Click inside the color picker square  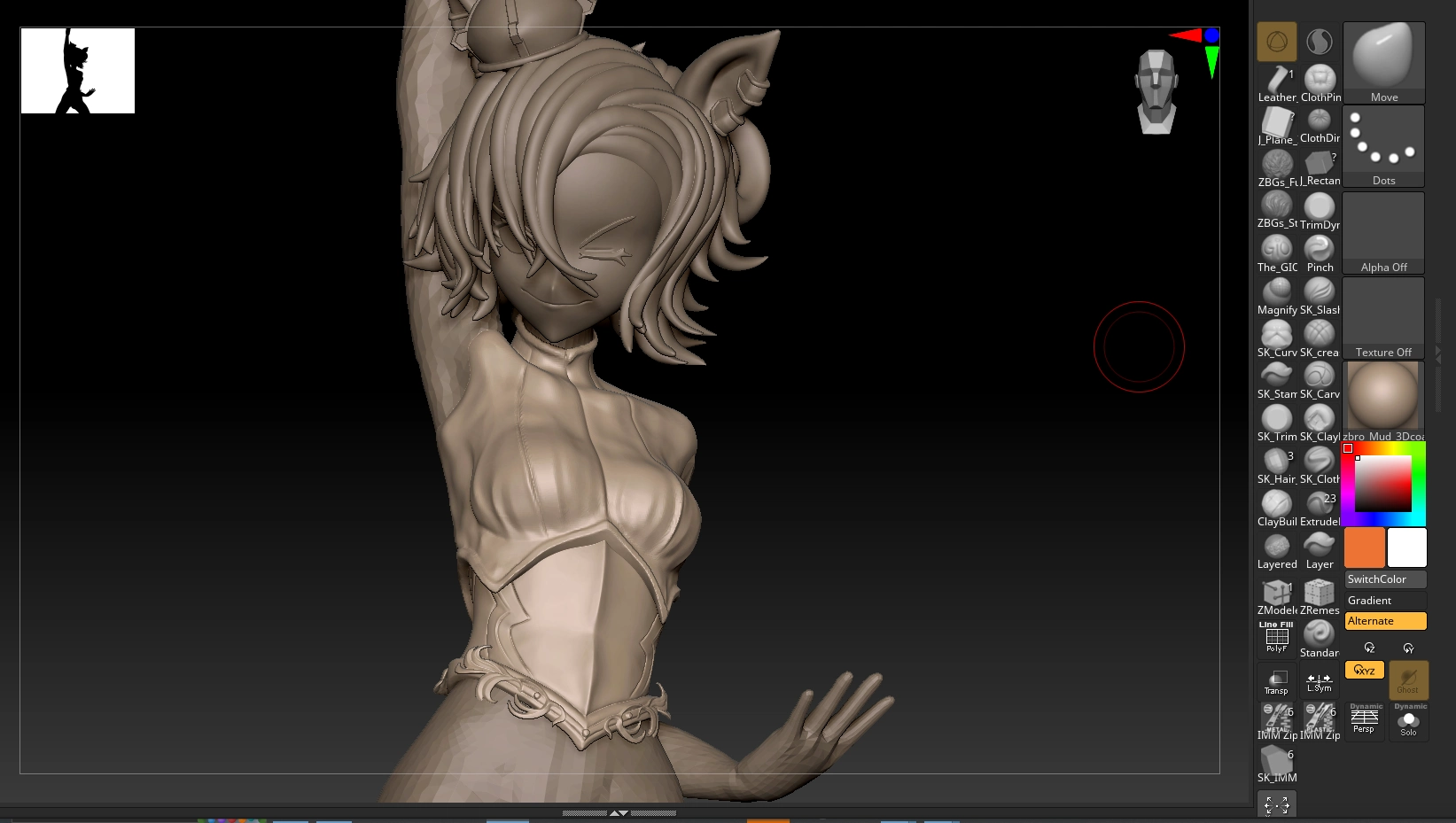point(1382,484)
